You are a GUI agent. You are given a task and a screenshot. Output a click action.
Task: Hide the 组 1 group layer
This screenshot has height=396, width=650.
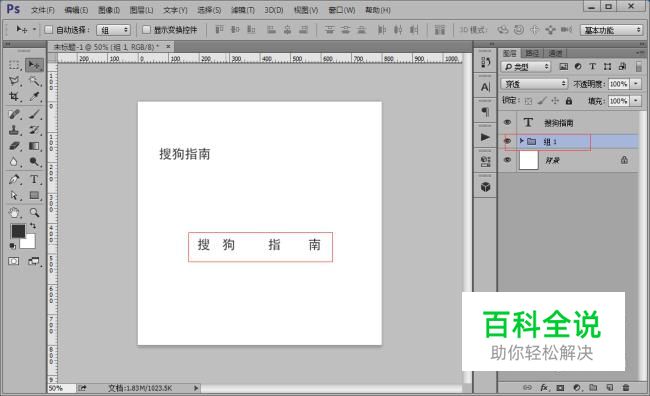pos(507,141)
